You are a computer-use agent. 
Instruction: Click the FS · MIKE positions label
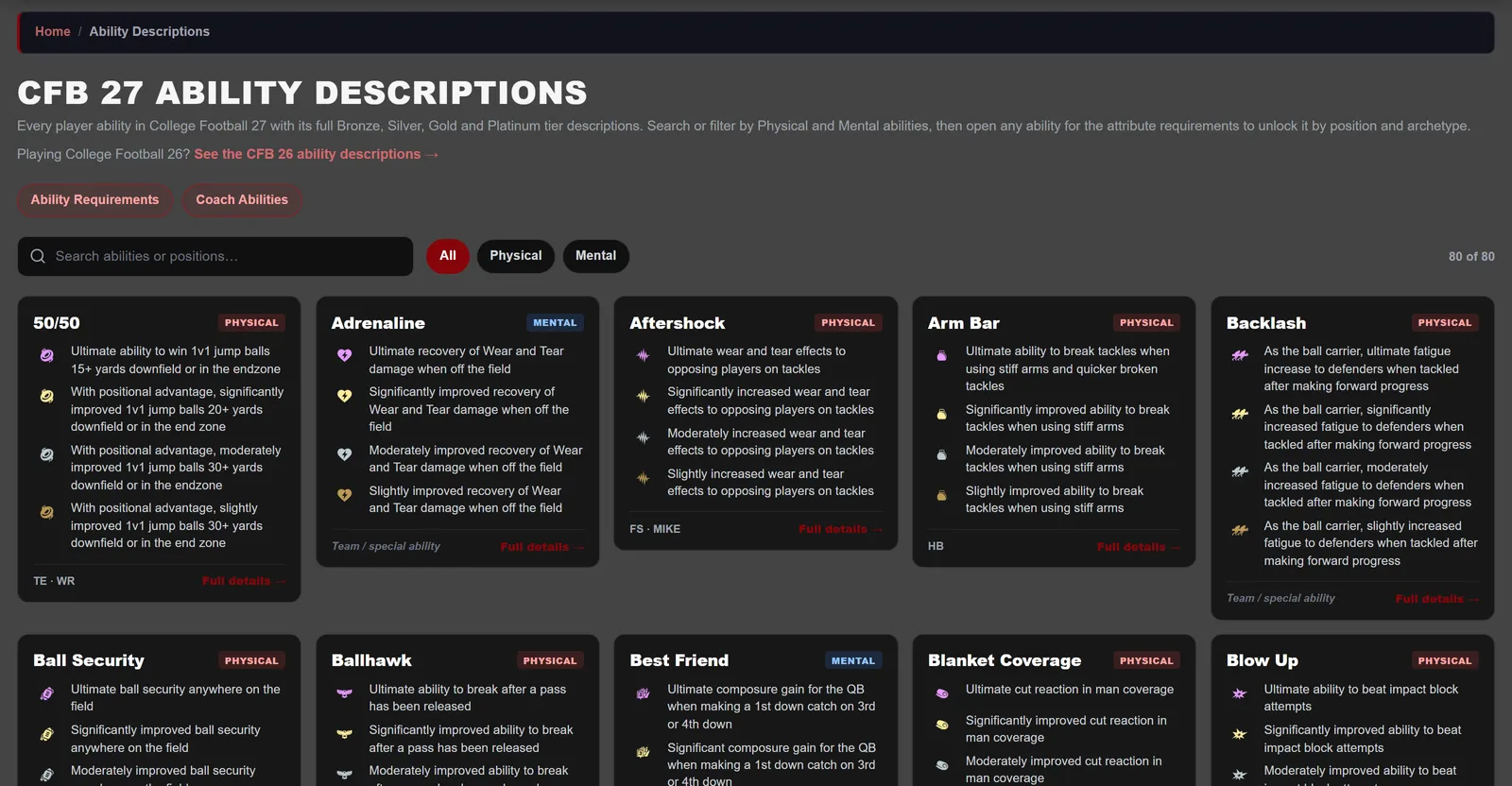tap(655, 529)
